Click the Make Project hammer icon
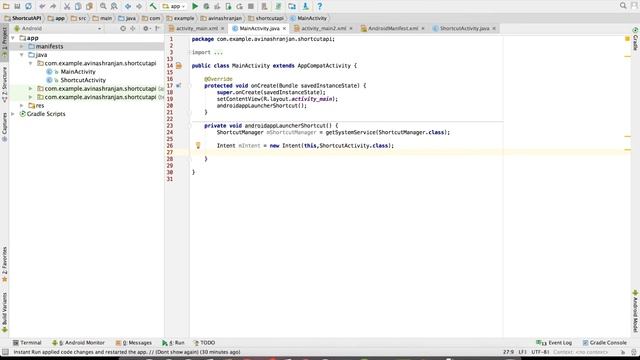Image resolution: width=640 pixels, height=360 pixels. 153,6
